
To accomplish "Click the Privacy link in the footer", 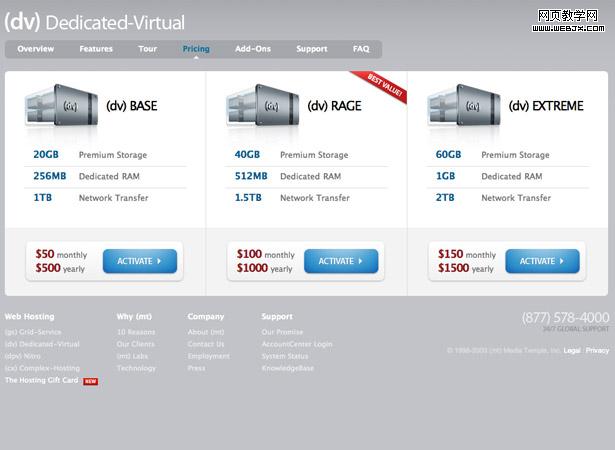I will click(x=597, y=351).
